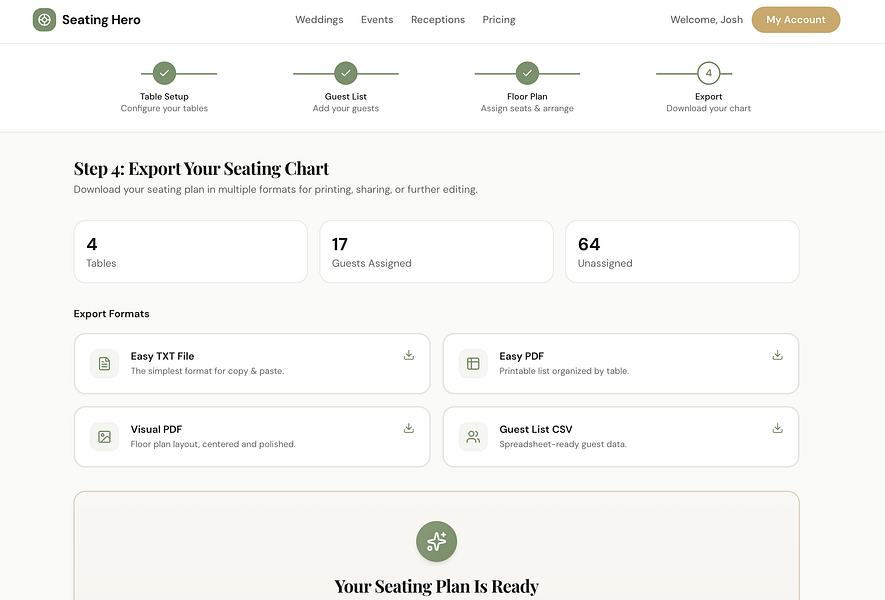
Task: Download the Easy TXT File export
Action: point(409,355)
